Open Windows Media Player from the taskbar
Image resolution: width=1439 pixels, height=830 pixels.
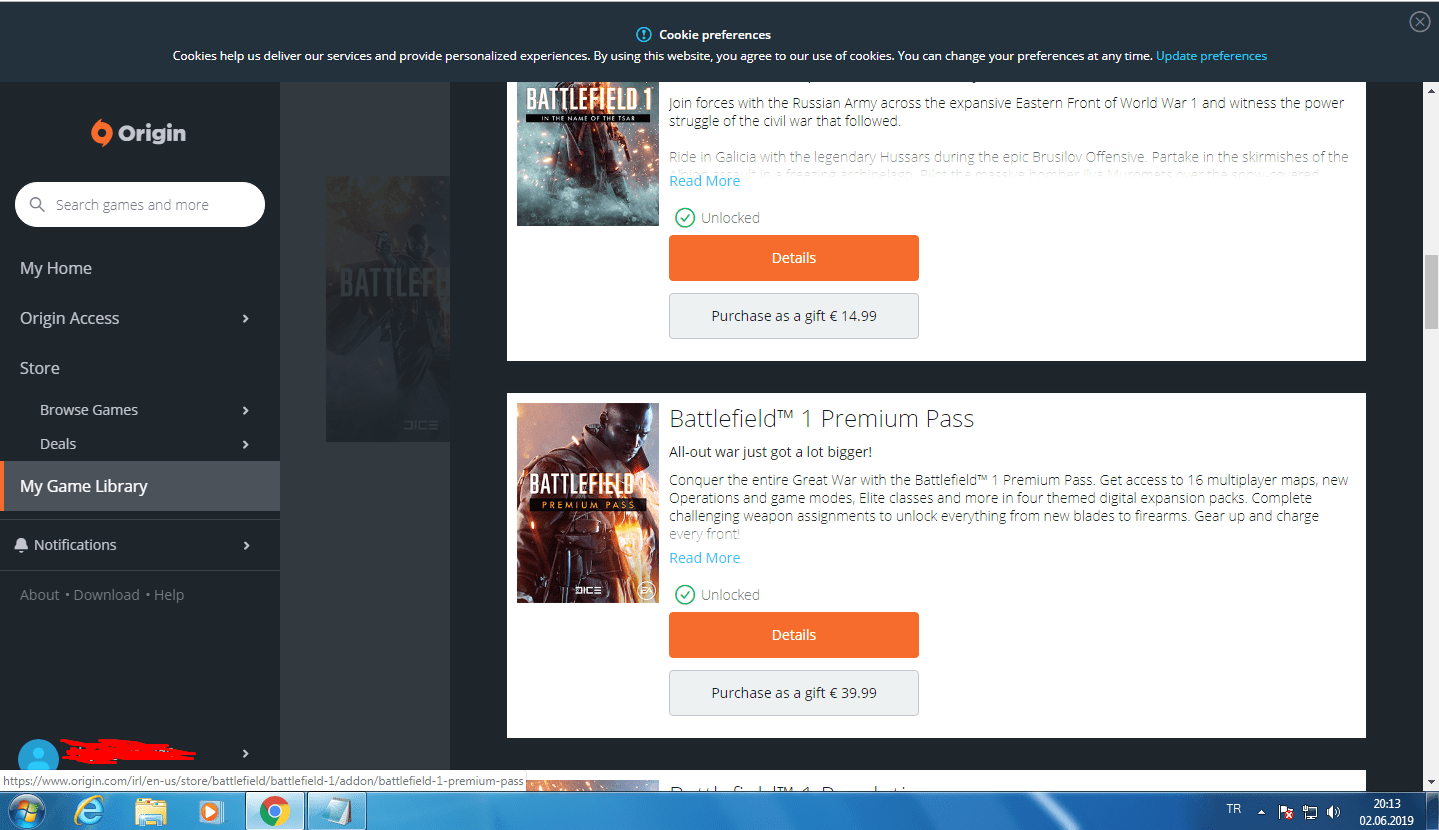pyautogui.click(x=211, y=811)
